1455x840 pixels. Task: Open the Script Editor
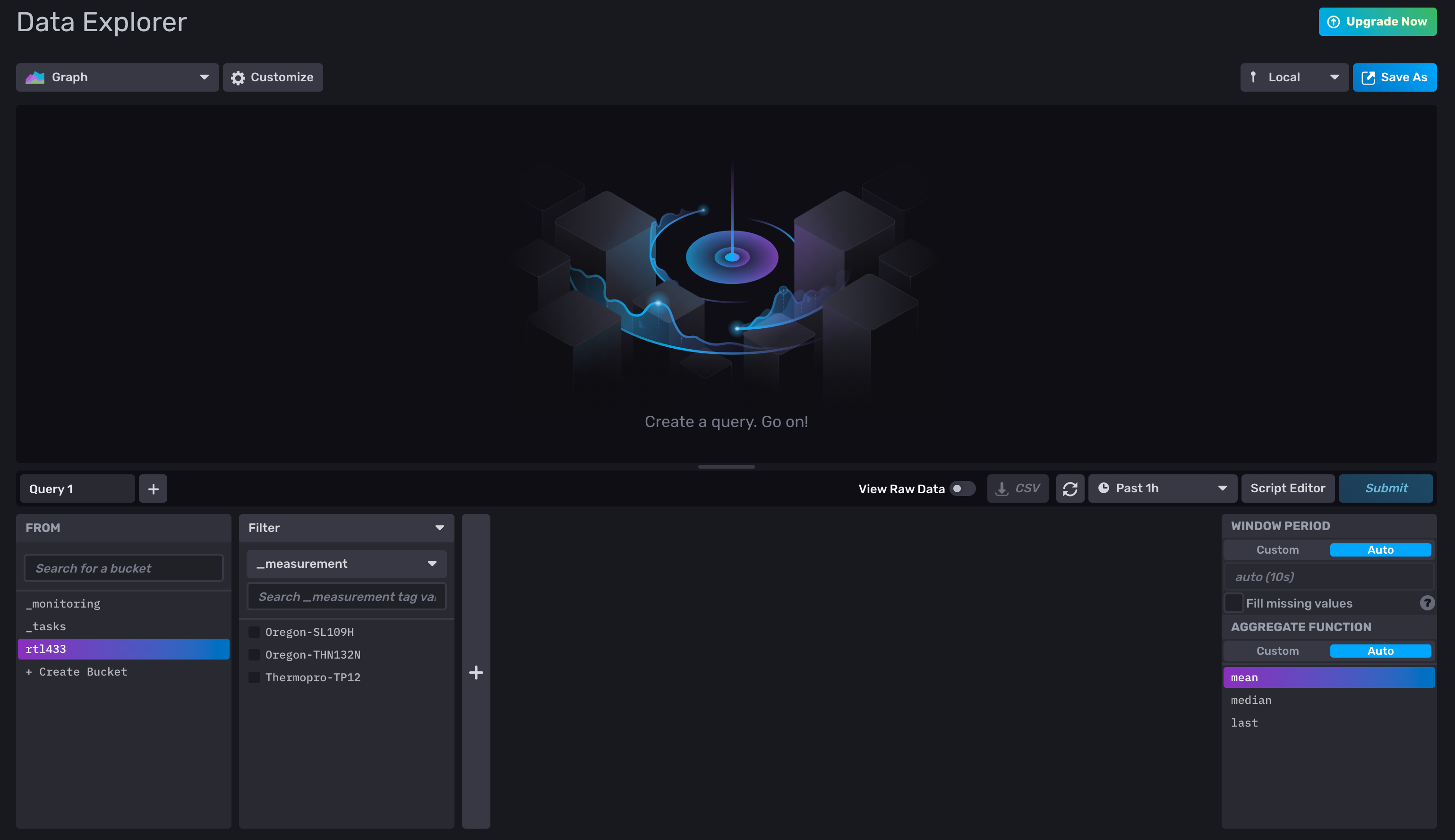[x=1287, y=489]
